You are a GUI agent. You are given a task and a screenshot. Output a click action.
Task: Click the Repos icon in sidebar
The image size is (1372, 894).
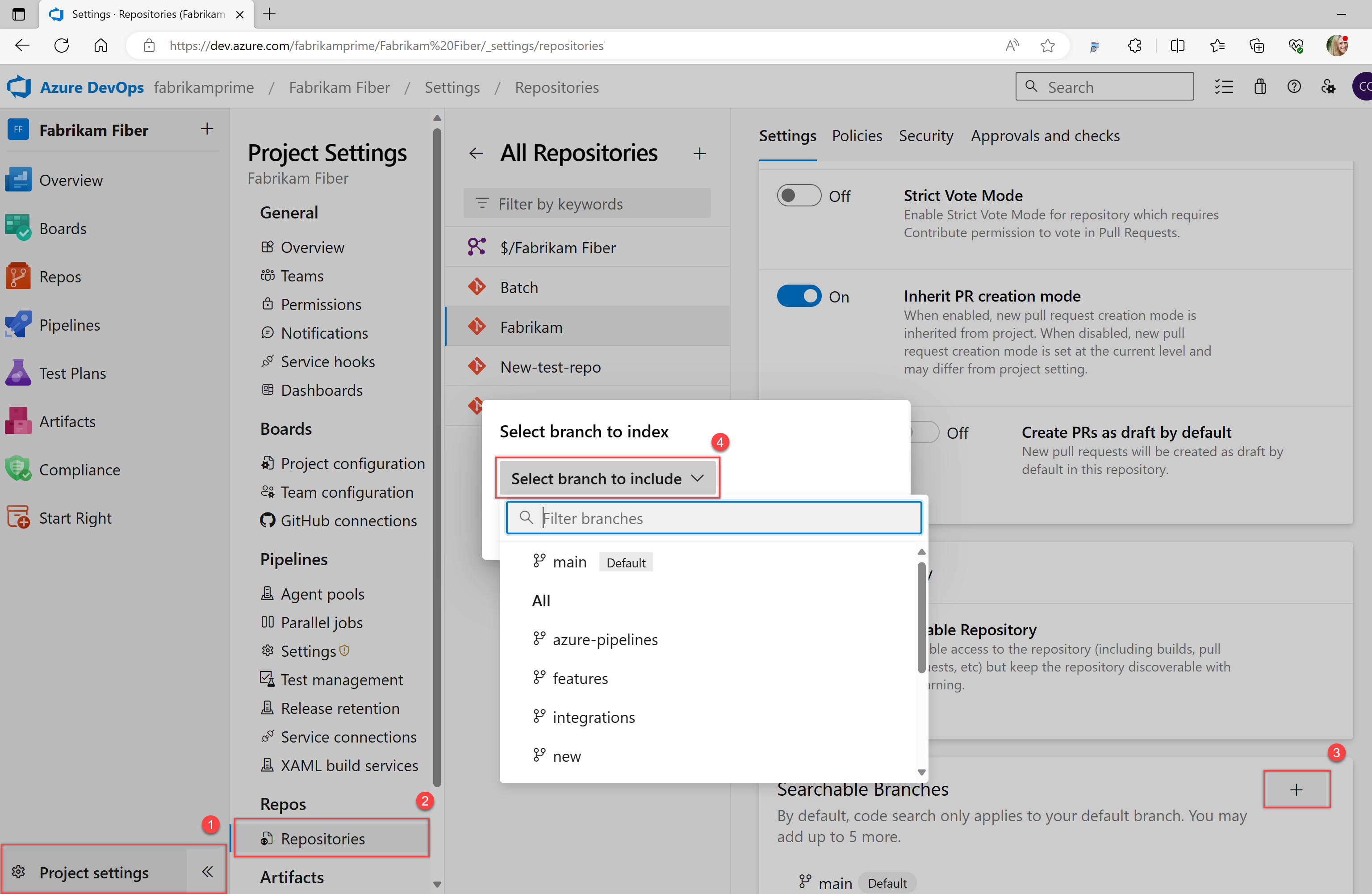[19, 276]
